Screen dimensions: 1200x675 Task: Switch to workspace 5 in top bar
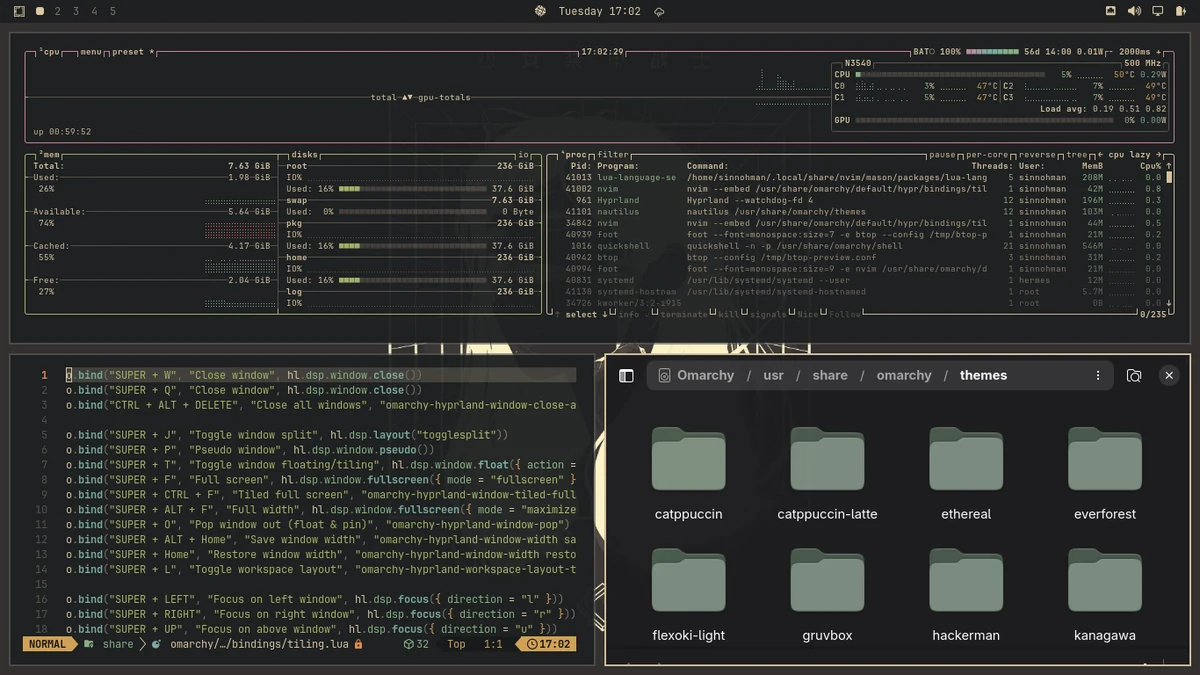112,11
